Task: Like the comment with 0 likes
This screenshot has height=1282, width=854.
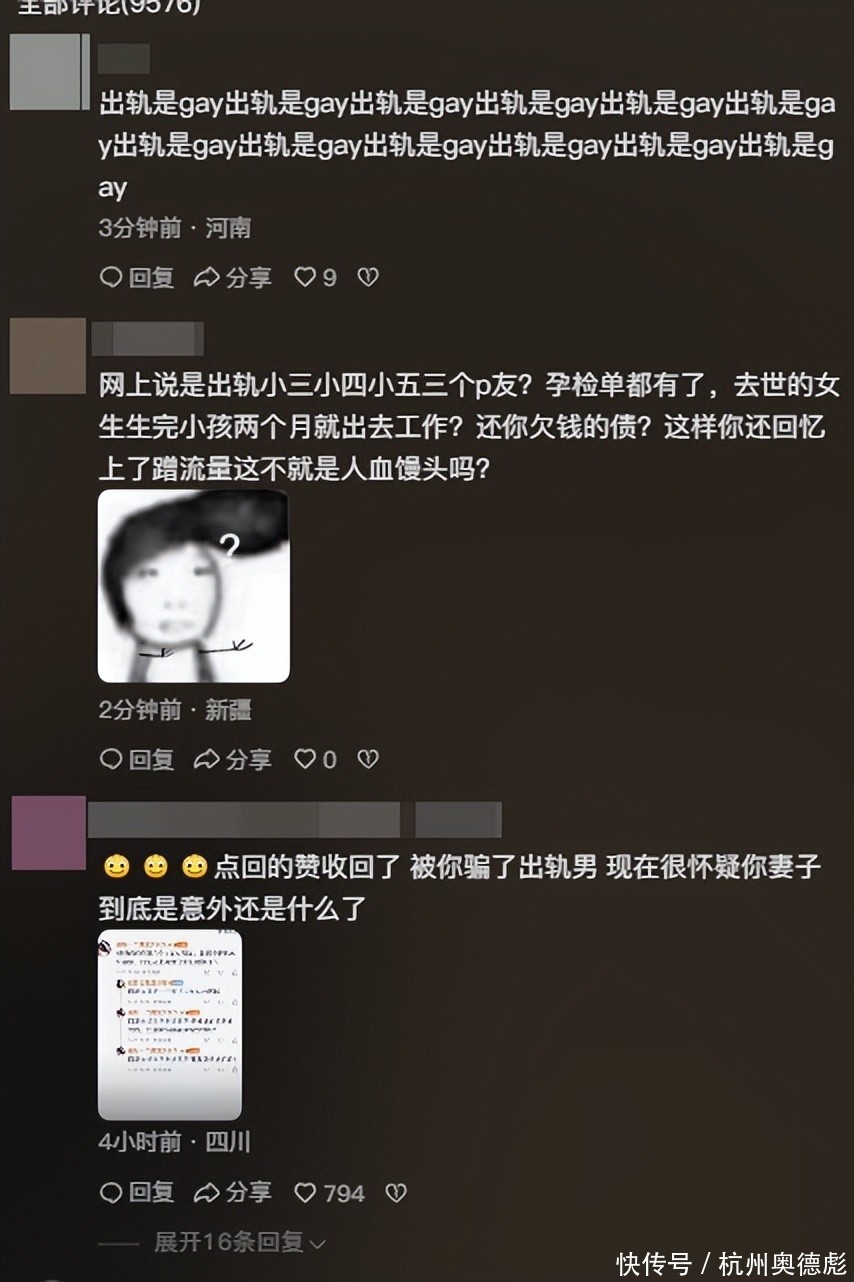Action: pyautogui.click(x=315, y=760)
